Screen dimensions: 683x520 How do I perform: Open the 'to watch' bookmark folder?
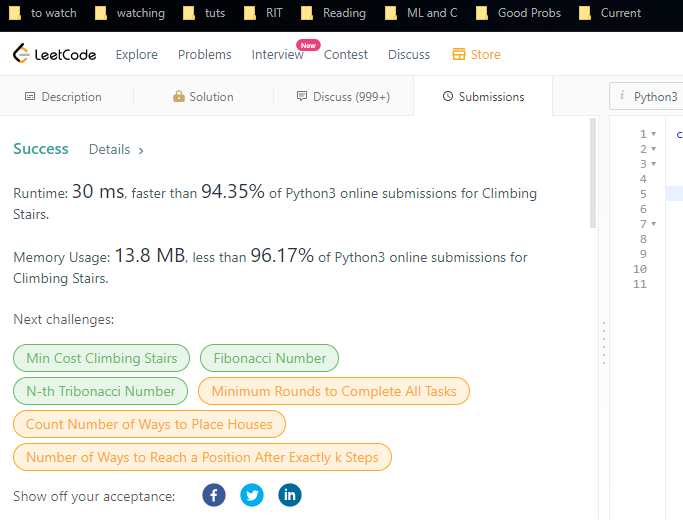(43, 13)
